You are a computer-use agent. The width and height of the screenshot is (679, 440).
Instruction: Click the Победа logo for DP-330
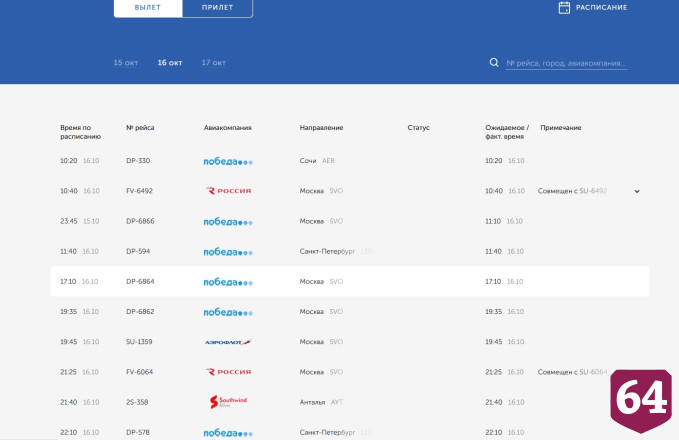[228, 162]
